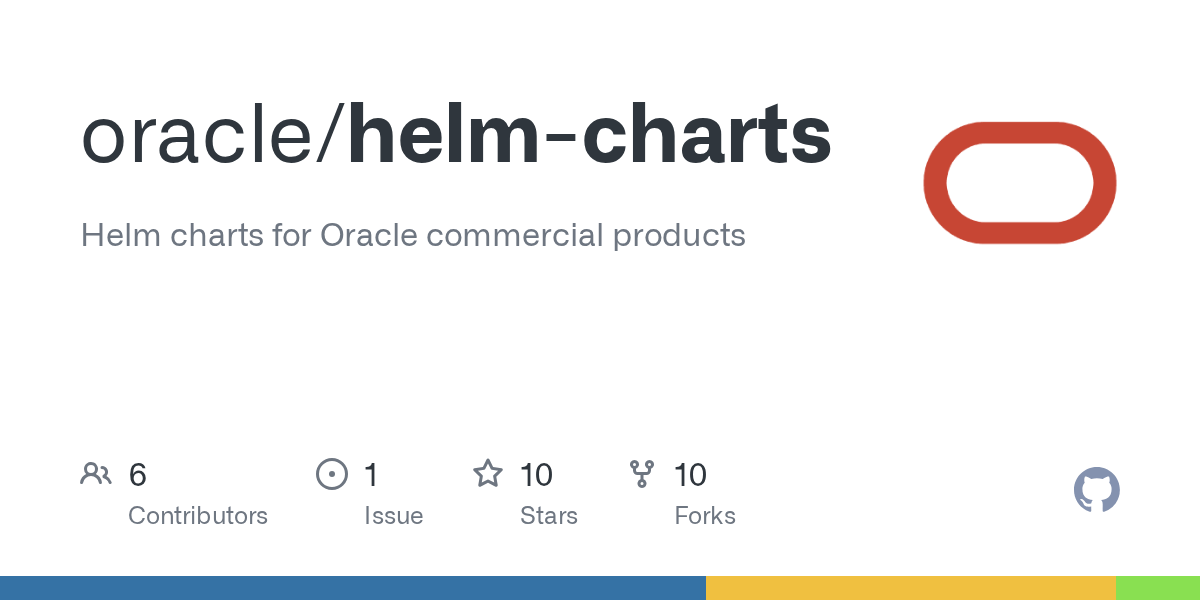This screenshot has width=1200, height=600.
Task: Click the contributors count number 6
Action: (138, 475)
